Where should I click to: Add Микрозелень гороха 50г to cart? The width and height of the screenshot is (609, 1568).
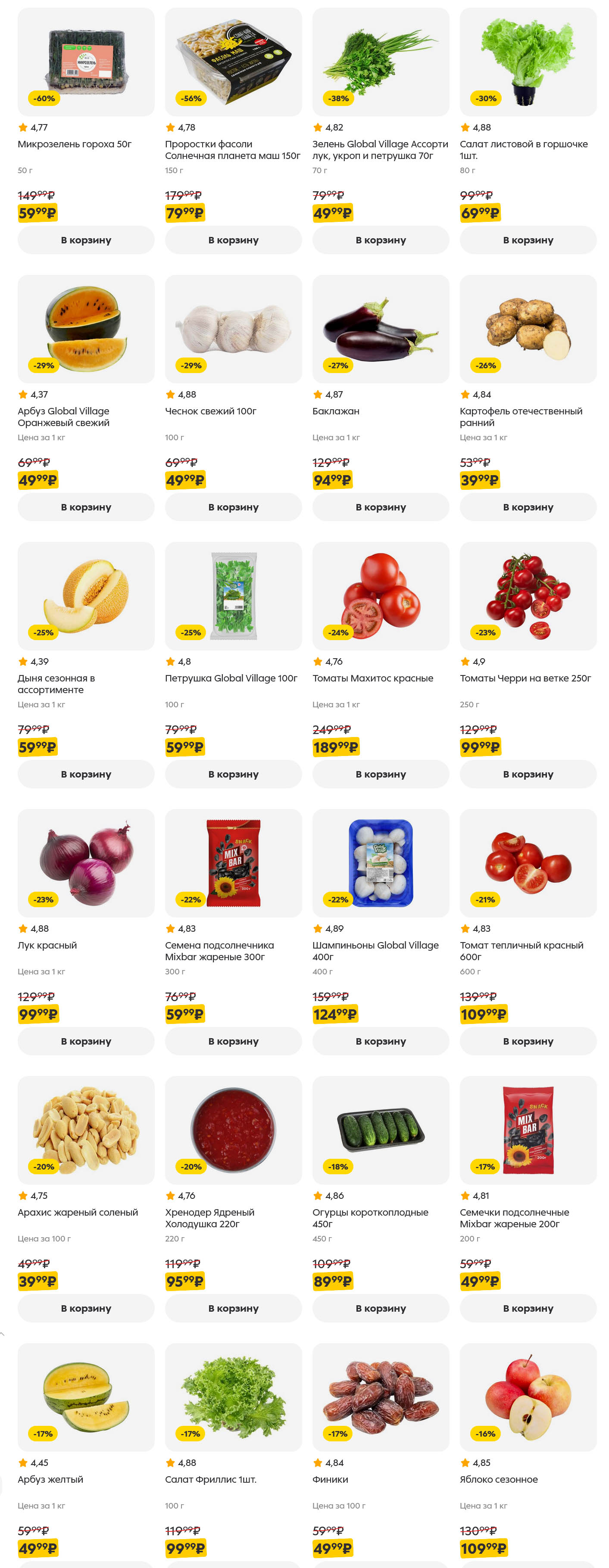click(x=86, y=240)
